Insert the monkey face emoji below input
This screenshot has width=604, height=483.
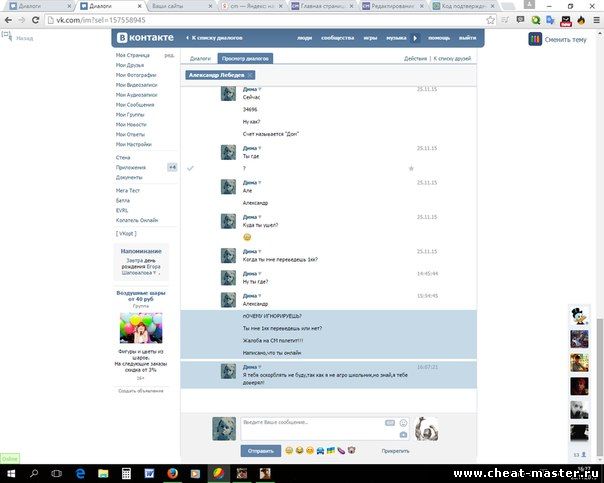point(351,450)
